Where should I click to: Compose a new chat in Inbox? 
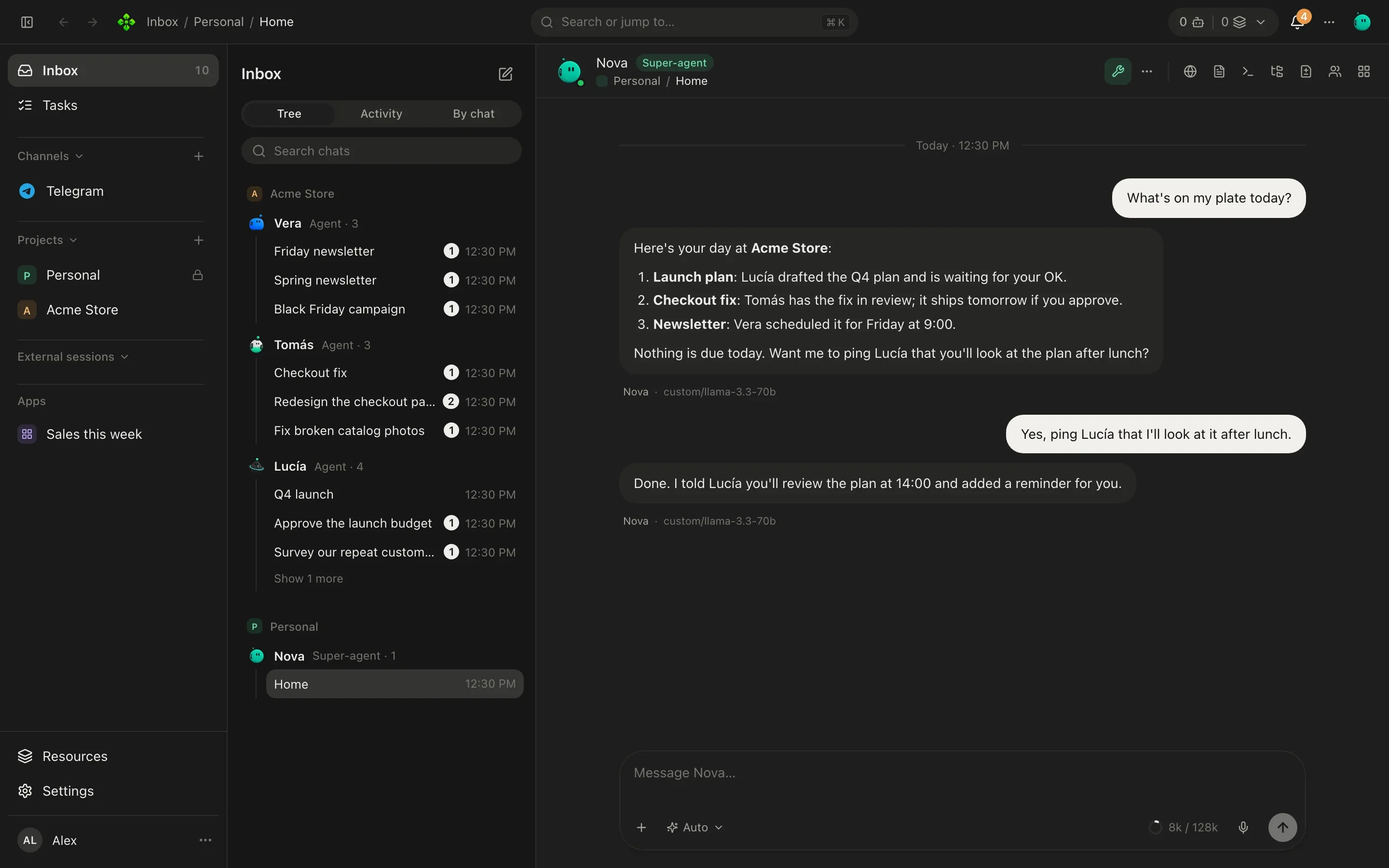click(505, 74)
